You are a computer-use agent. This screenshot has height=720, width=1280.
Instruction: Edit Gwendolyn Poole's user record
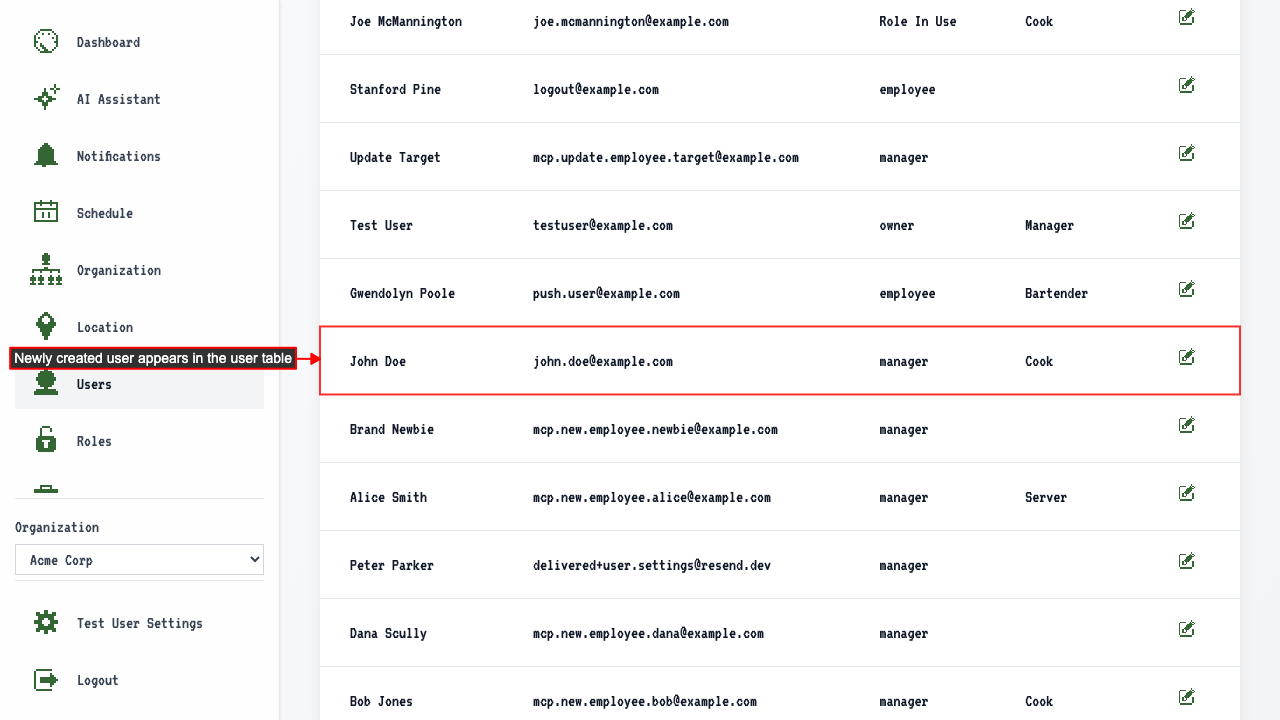(x=1186, y=289)
